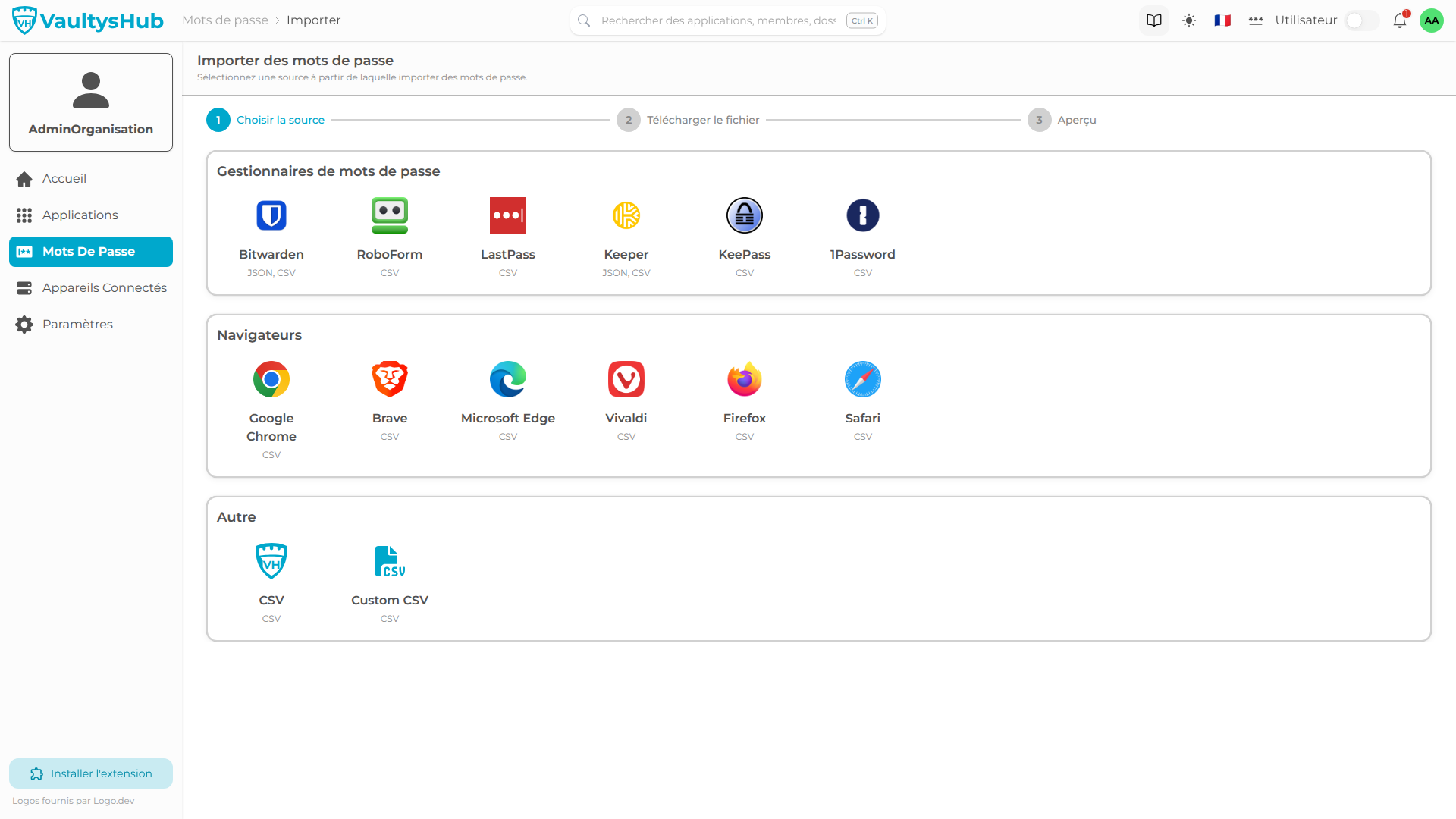Click Installer l'extension button
The height and width of the screenshot is (819, 1456).
pyautogui.click(x=91, y=773)
